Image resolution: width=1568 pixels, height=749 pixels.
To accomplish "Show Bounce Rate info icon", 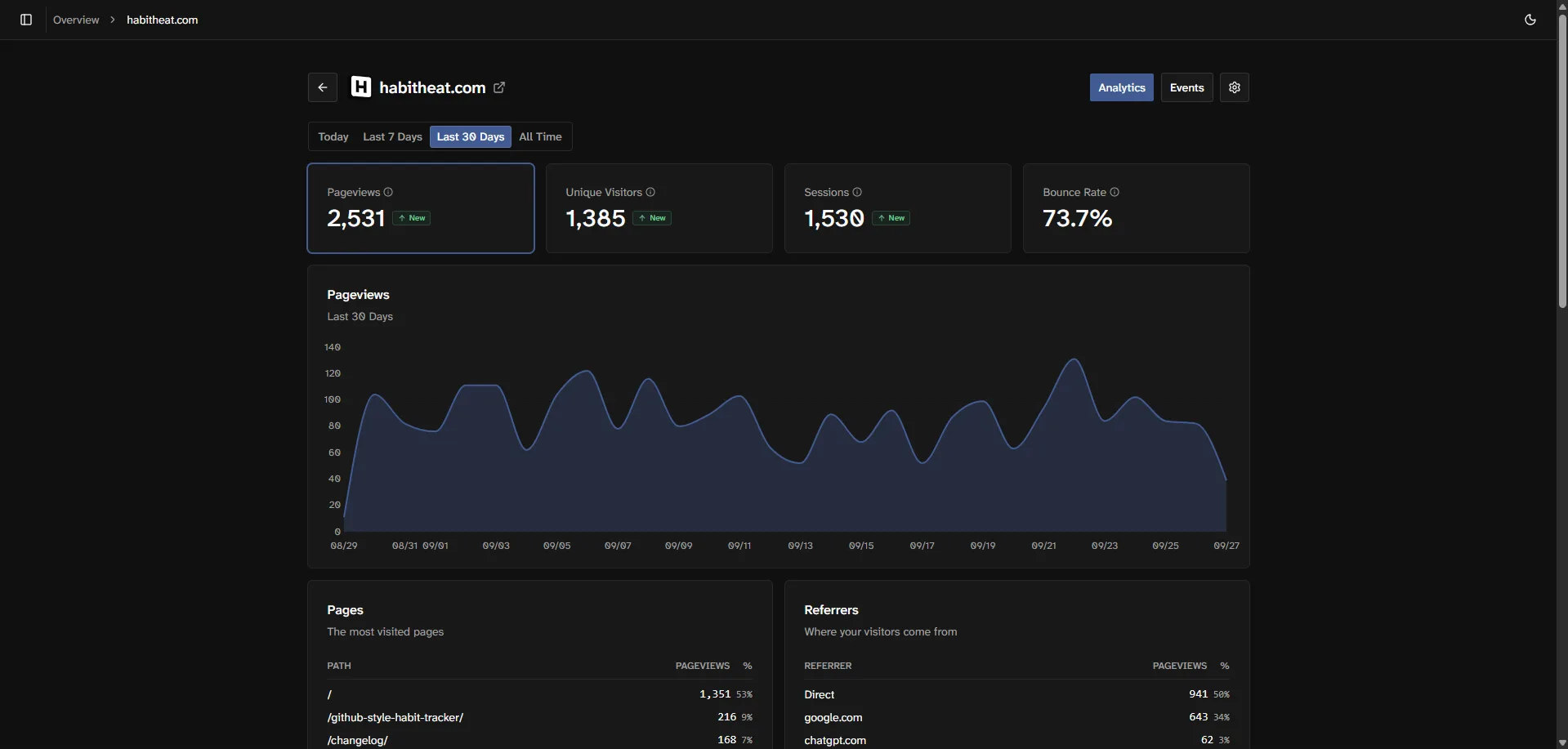I will (1115, 192).
